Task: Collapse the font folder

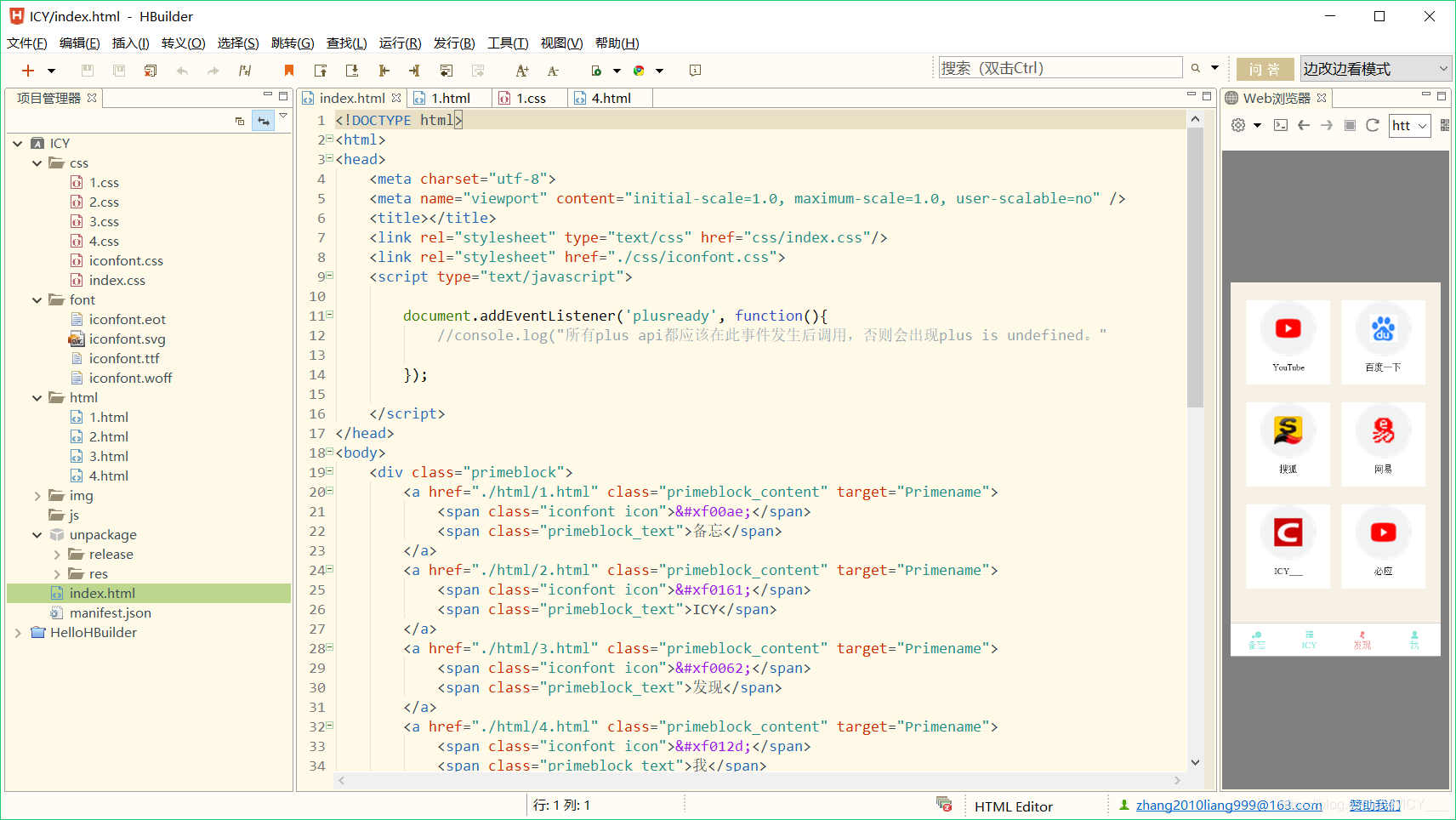Action: click(37, 300)
